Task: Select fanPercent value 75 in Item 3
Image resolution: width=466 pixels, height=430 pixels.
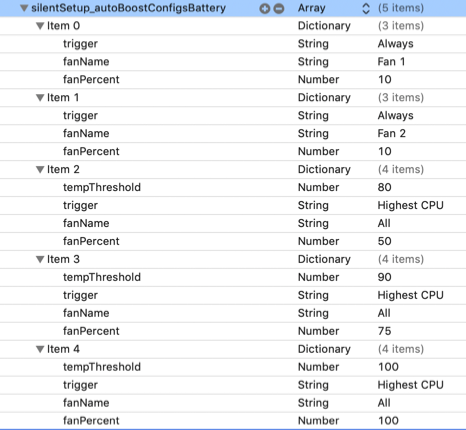Action: pyautogui.click(x=384, y=331)
